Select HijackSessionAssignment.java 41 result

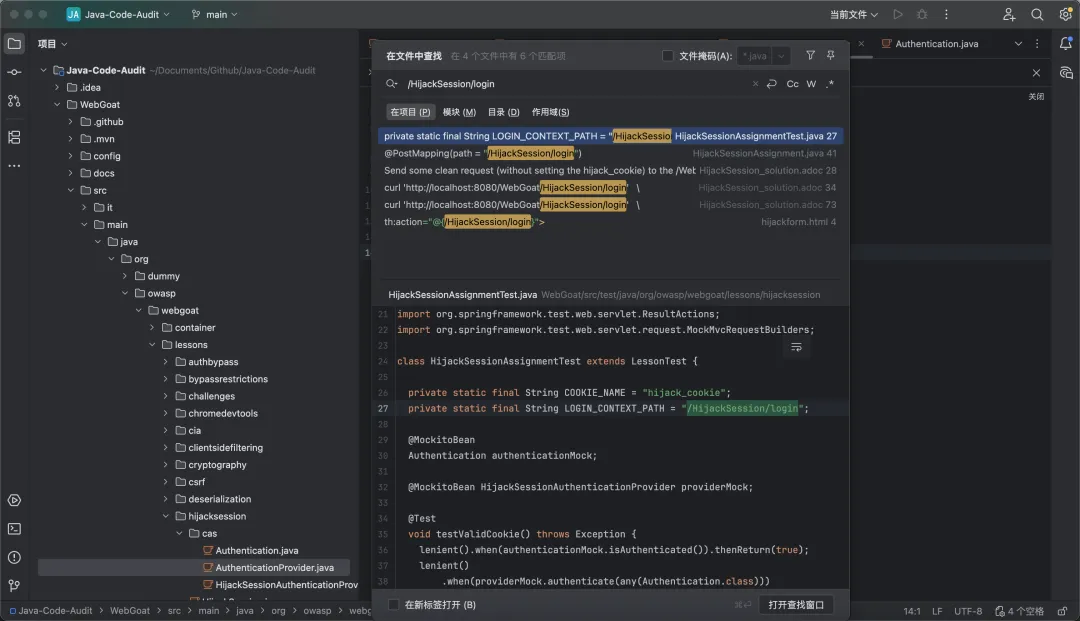point(610,153)
